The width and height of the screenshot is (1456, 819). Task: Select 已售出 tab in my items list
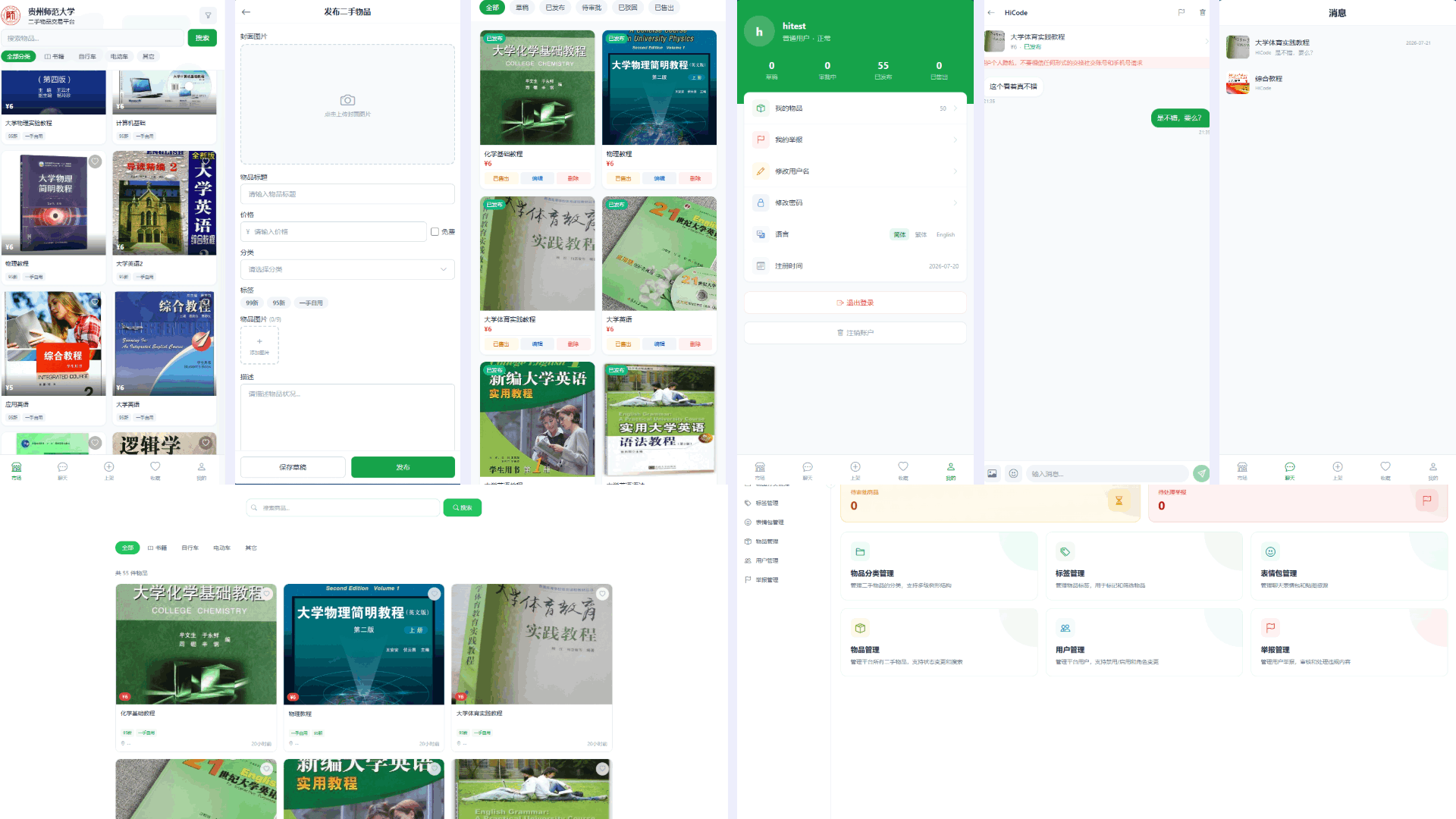tap(664, 8)
